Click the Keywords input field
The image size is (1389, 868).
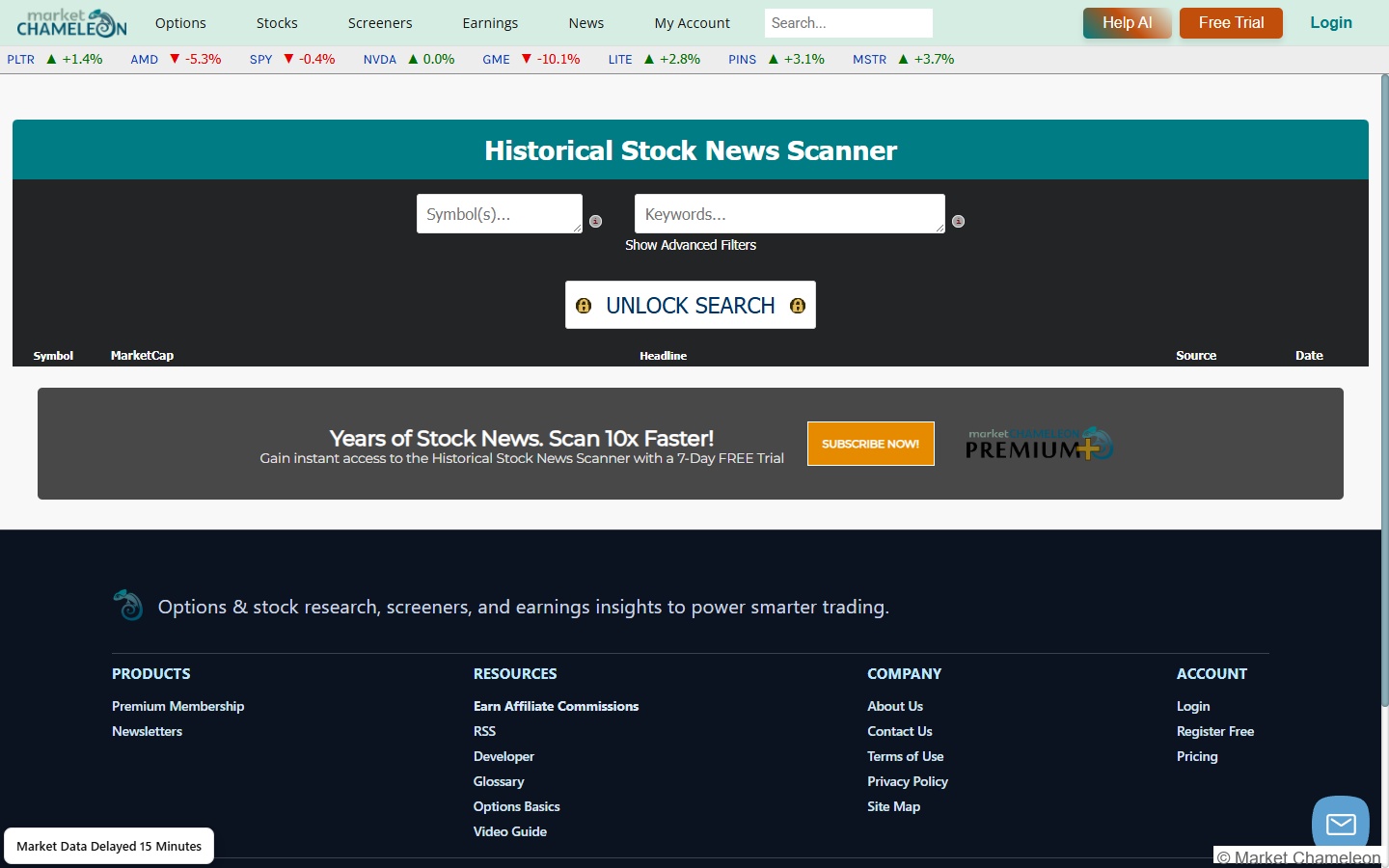coord(790,214)
